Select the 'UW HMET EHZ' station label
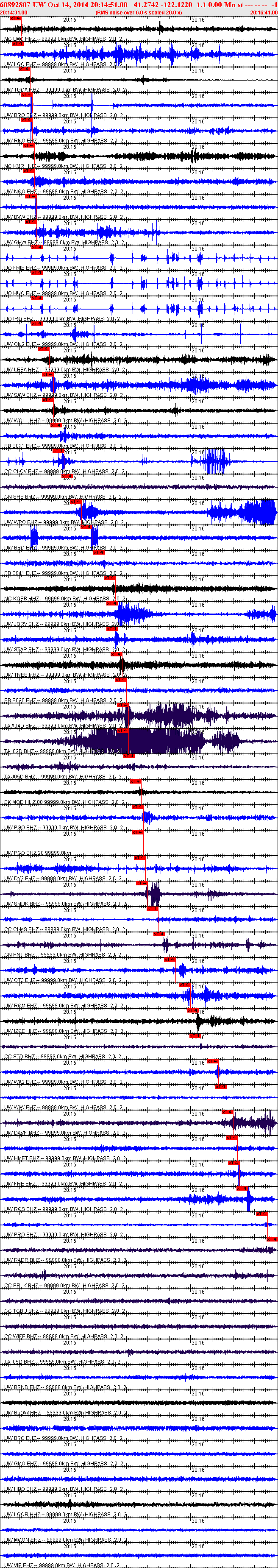The width and height of the screenshot is (278, 1568). pos(22,1159)
